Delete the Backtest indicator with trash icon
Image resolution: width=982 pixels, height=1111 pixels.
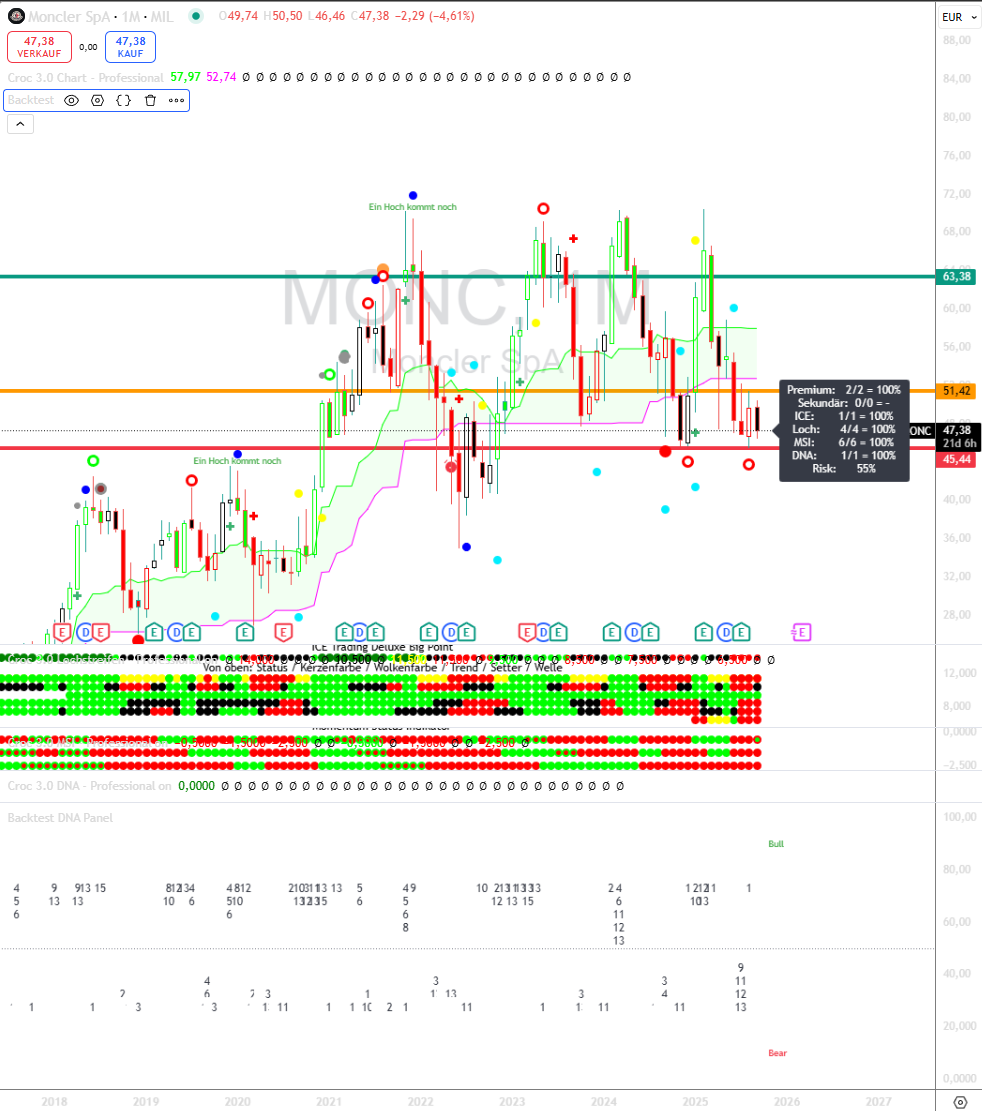coord(150,100)
